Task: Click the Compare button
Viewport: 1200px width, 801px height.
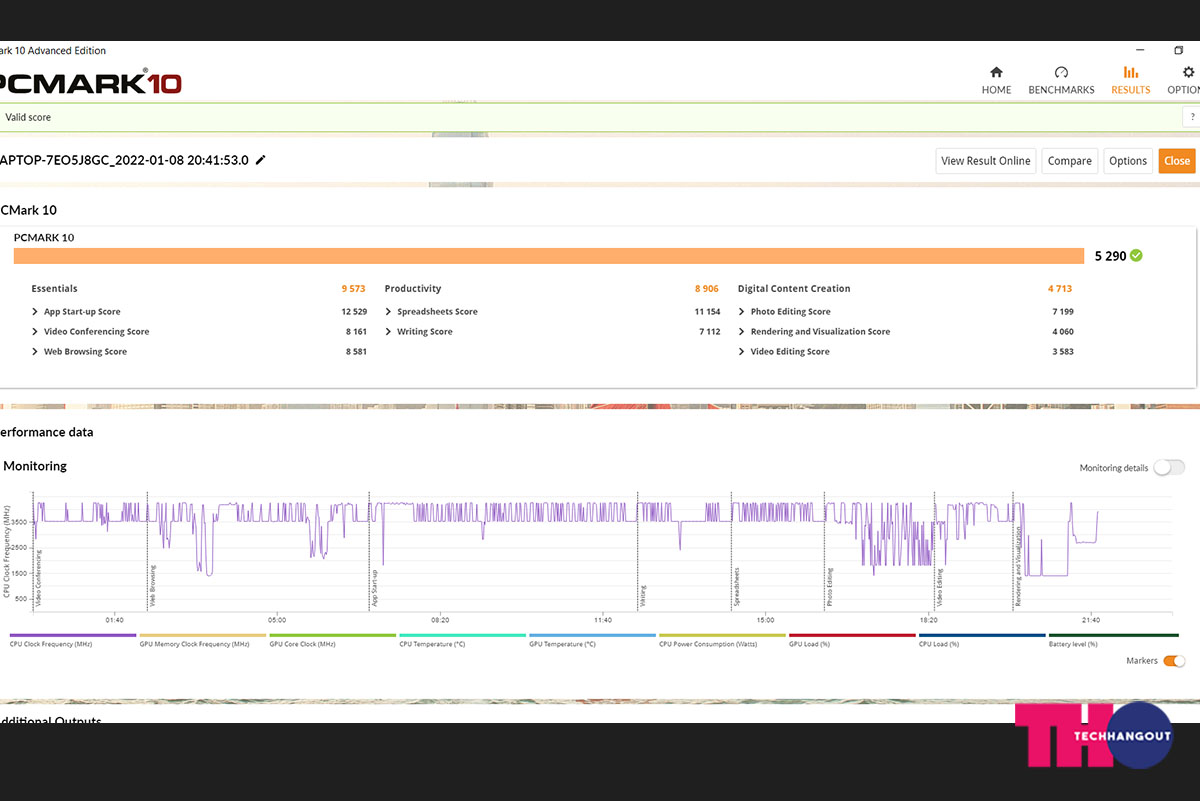Action: [1069, 161]
